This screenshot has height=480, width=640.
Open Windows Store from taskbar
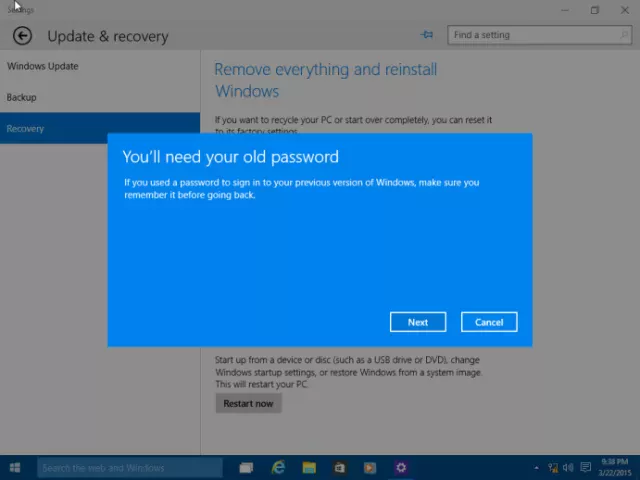coord(340,468)
